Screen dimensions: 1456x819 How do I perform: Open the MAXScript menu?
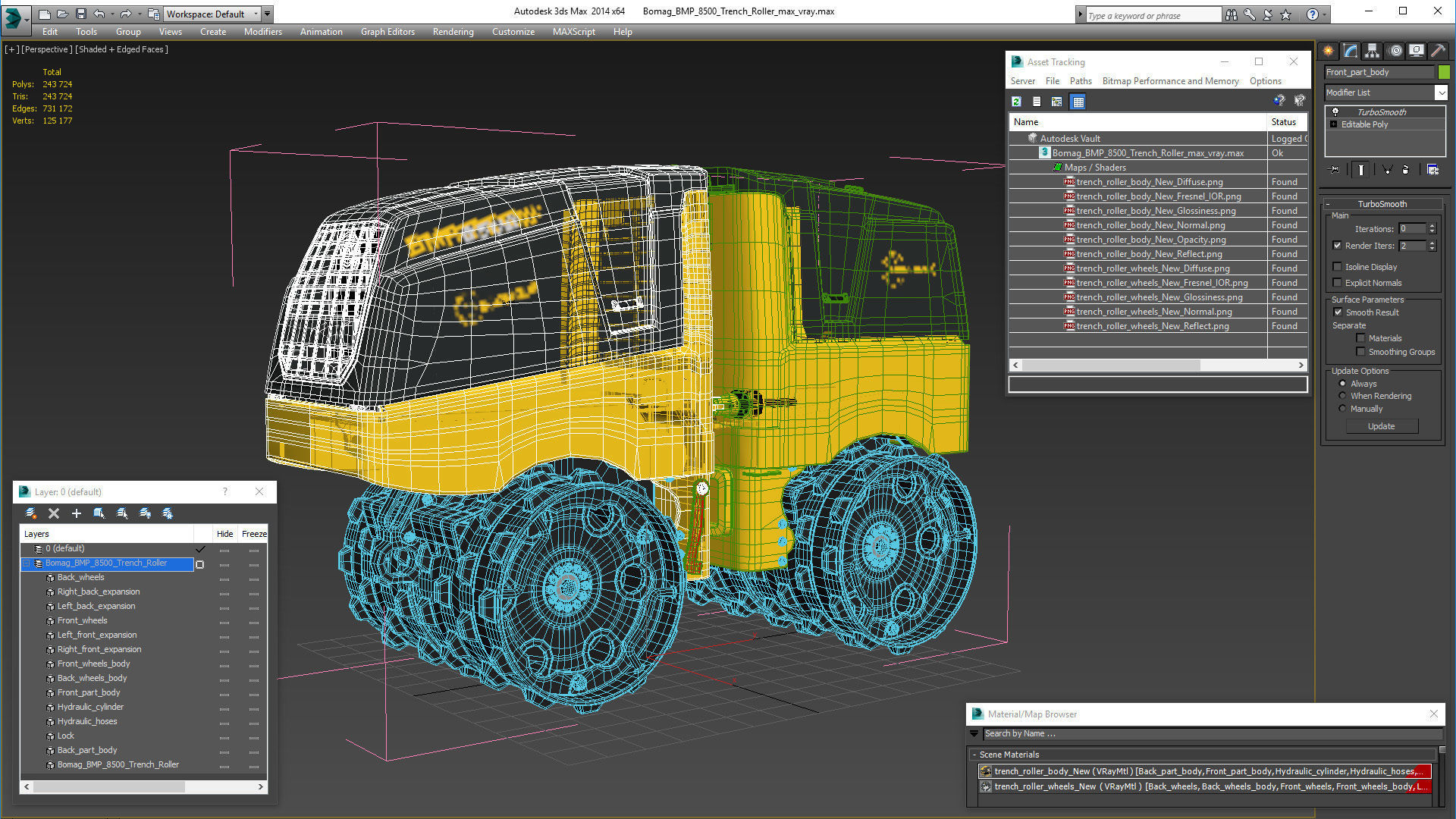click(573, 32)
